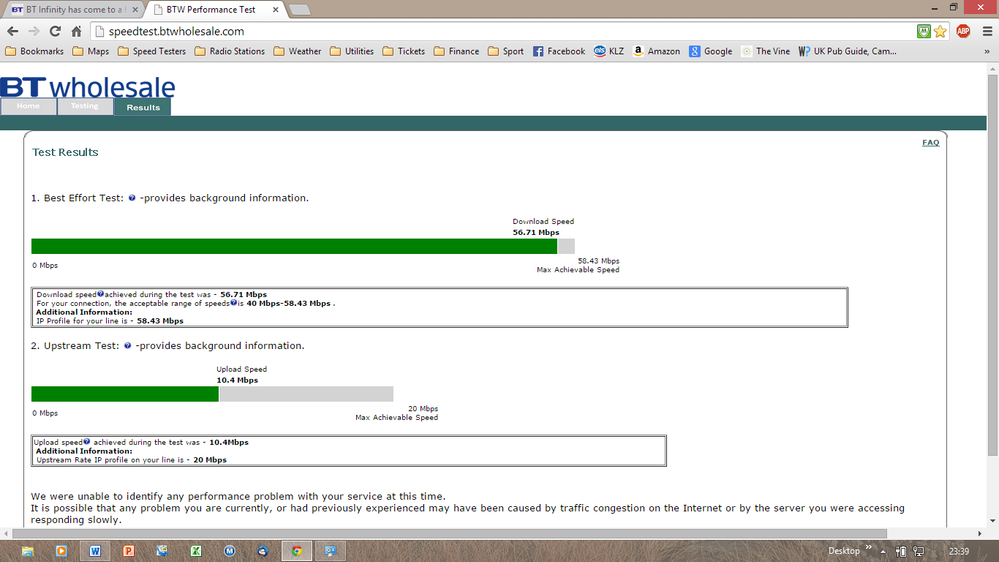
Task: Click the green extension icon in address bar
Action: click(924, 31)
